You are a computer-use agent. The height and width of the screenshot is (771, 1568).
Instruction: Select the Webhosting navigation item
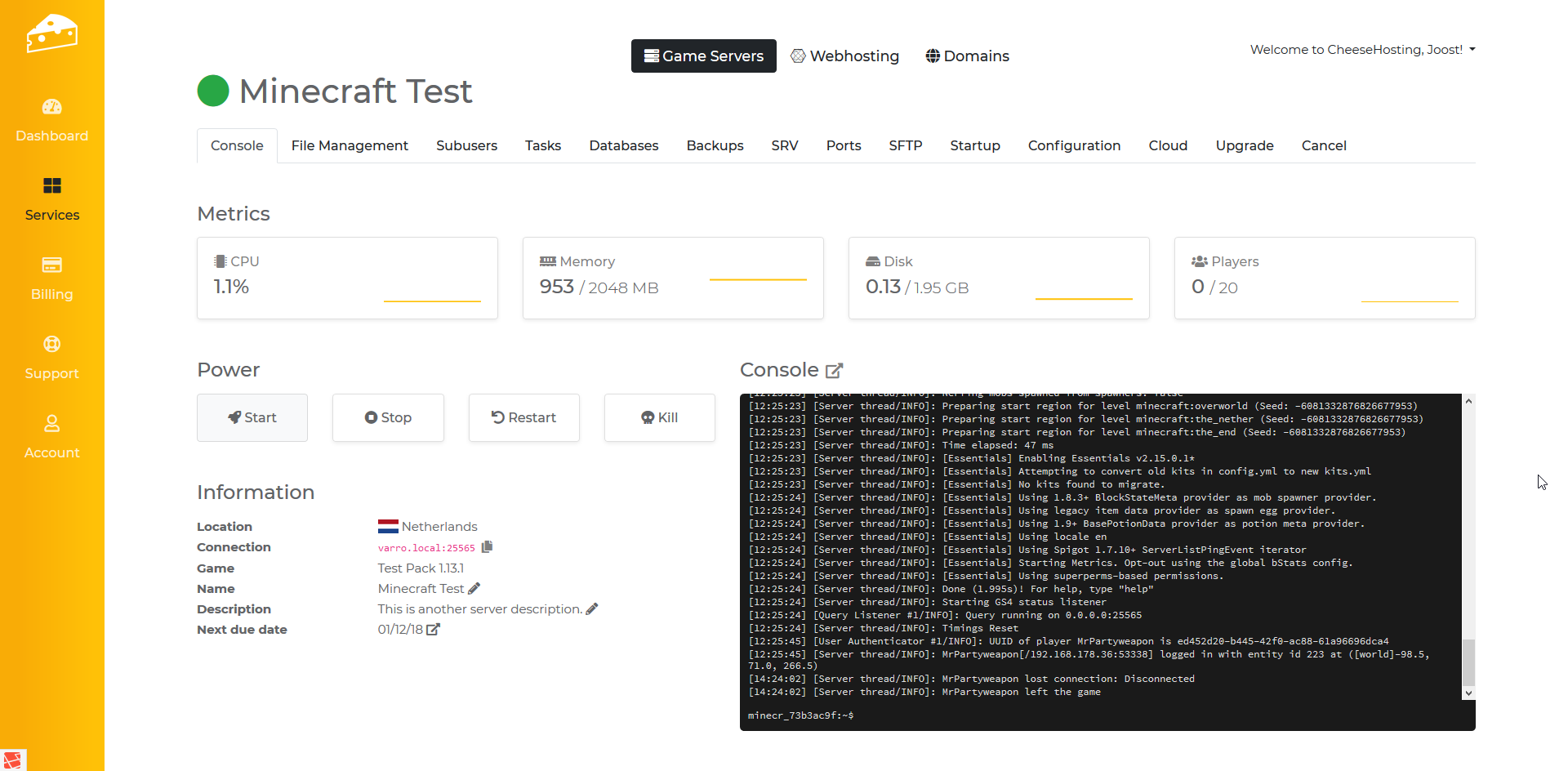[845, 56]
